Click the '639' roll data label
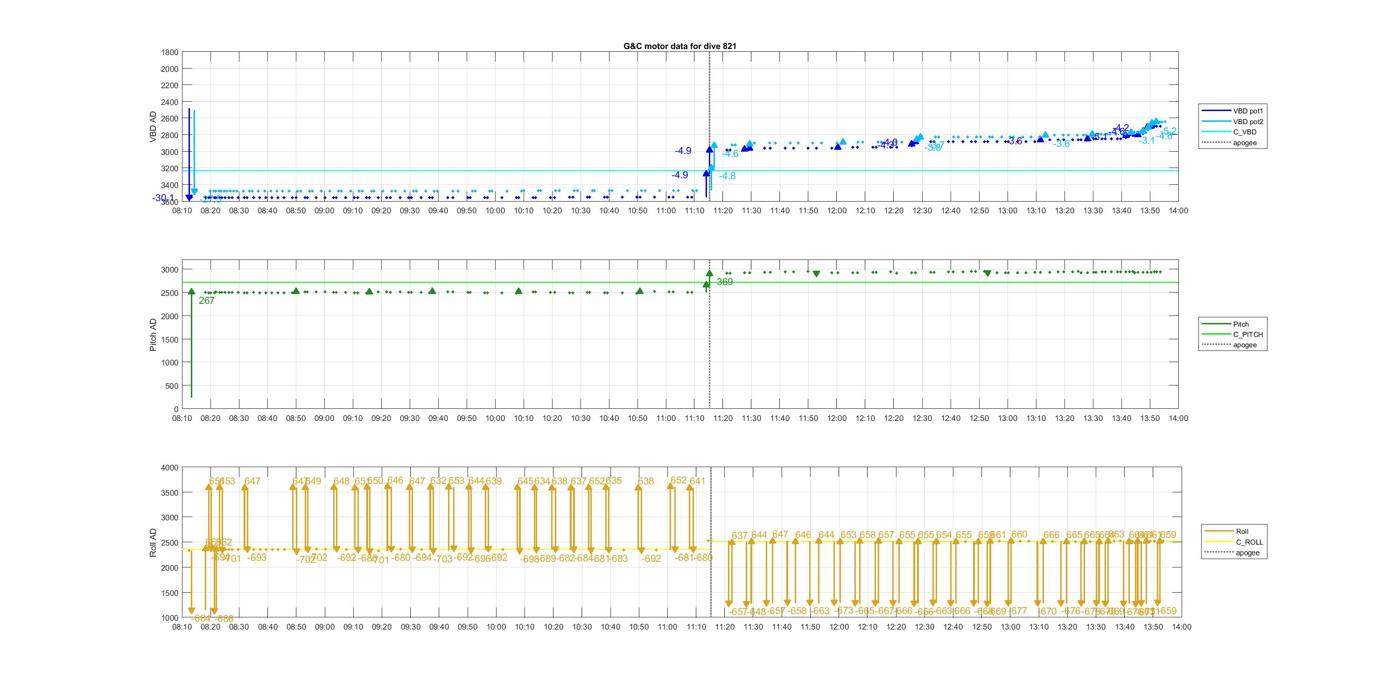 pyautogui.click(x=493, y=481)
